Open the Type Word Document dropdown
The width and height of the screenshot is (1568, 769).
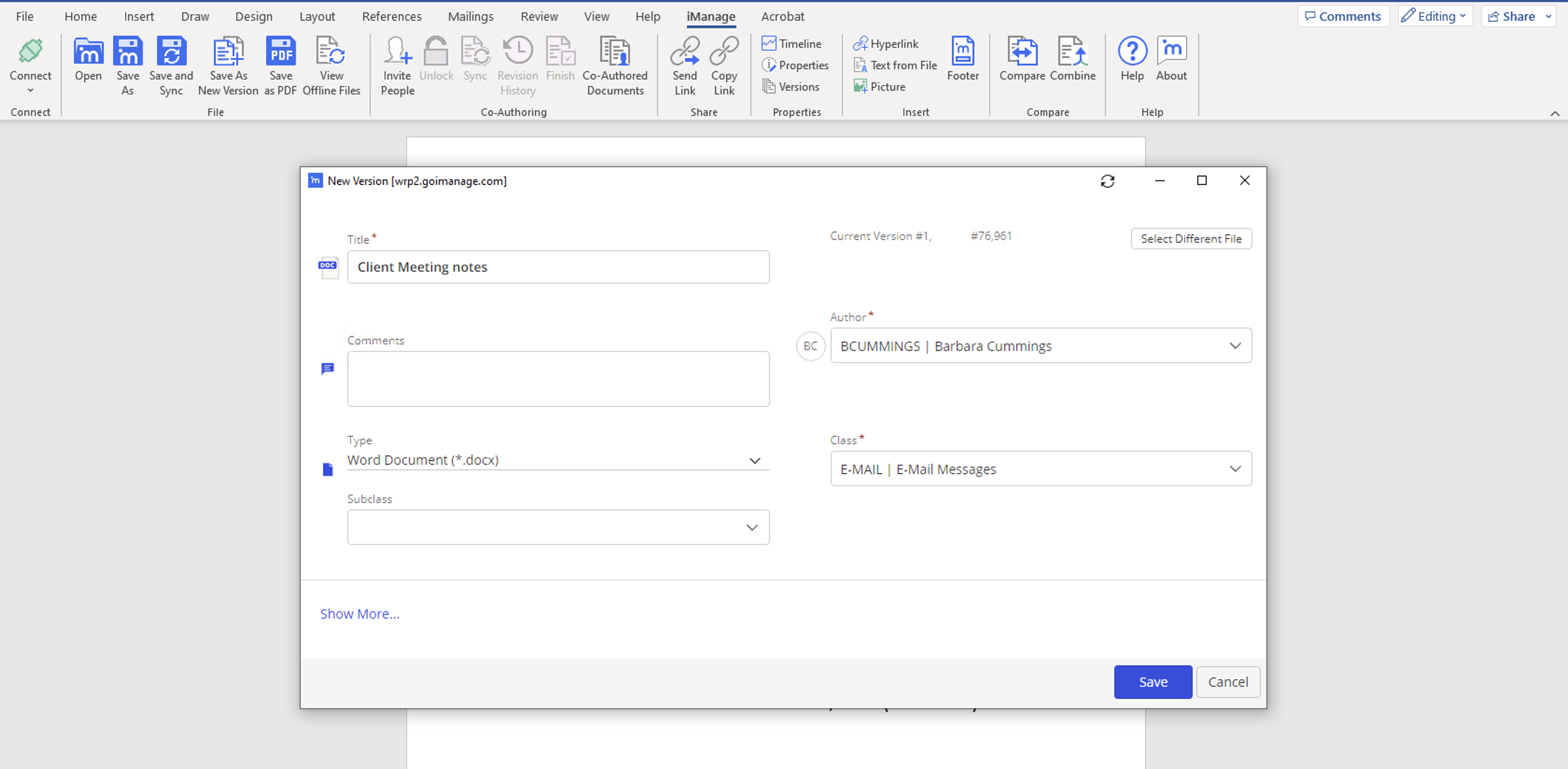click(754, 461)
